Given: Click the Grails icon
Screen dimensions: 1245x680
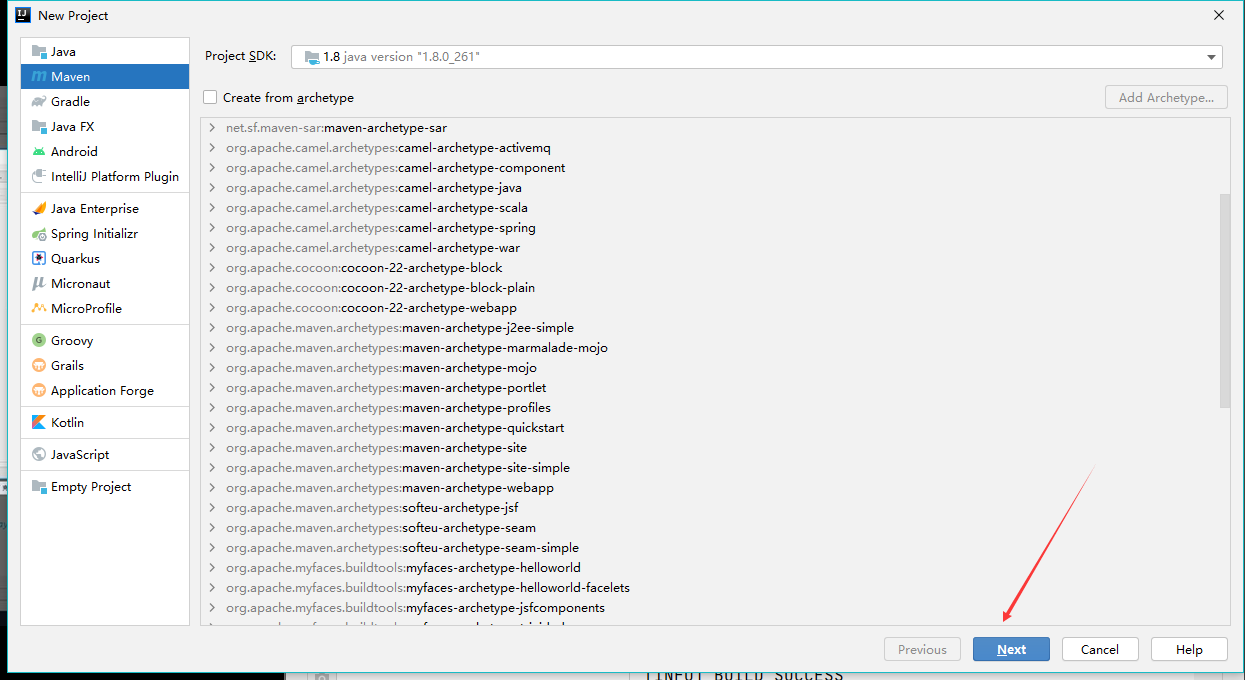Looking at the screenshot, I should point(39,365).
